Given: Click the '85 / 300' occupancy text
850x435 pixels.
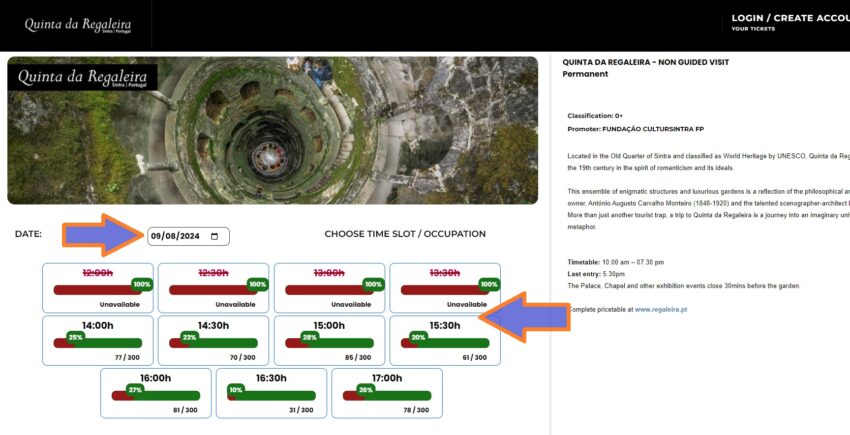Looking at the screenshot, I should [x=358, y=357].
